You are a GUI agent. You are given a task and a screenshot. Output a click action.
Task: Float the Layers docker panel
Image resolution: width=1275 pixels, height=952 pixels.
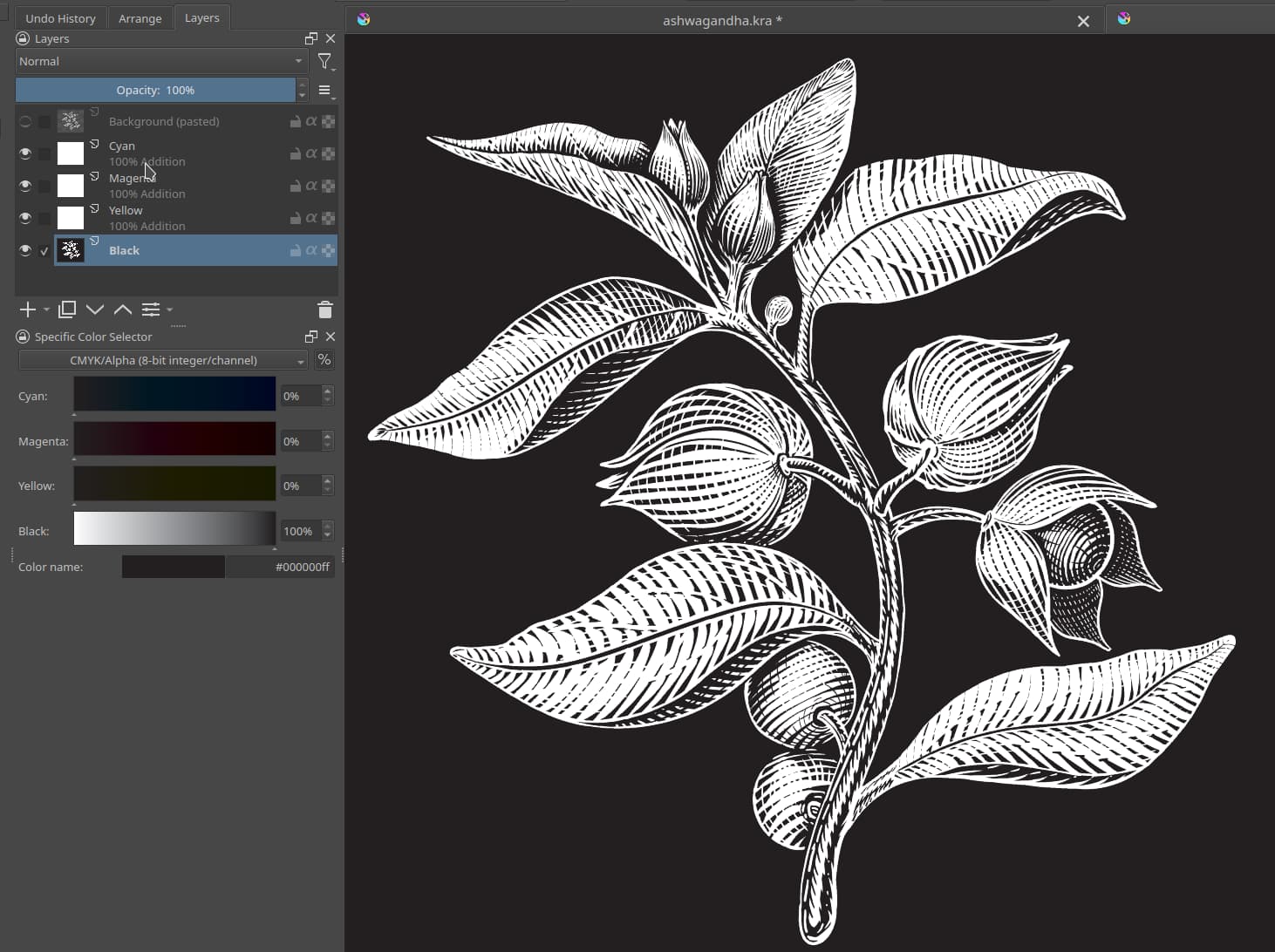[310, 38]
